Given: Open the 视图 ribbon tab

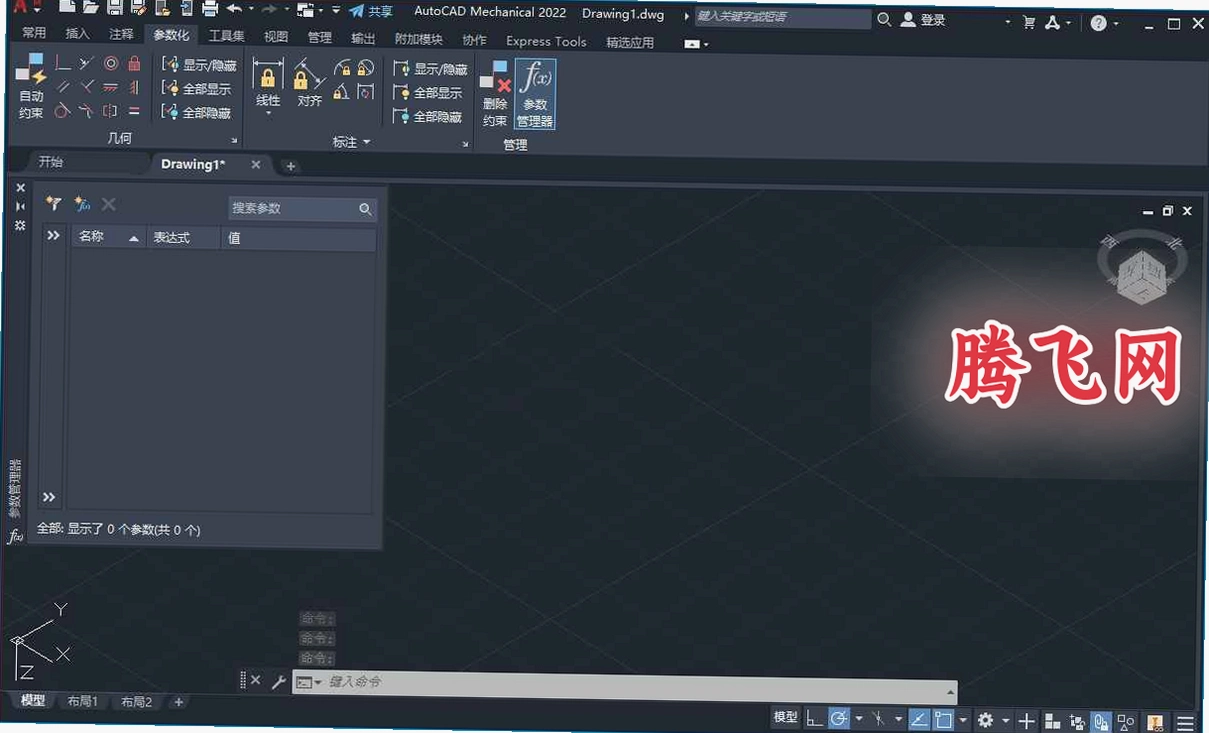Looking at the screenshot, I should pyautogui.click(x=276, y=38).
